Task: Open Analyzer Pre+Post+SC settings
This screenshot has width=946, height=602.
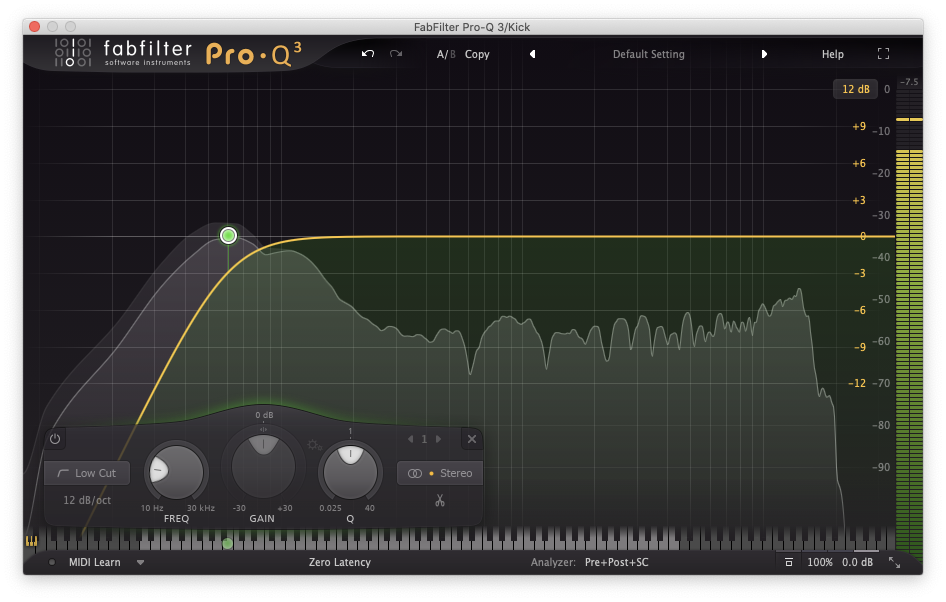Action: point(617,562)
